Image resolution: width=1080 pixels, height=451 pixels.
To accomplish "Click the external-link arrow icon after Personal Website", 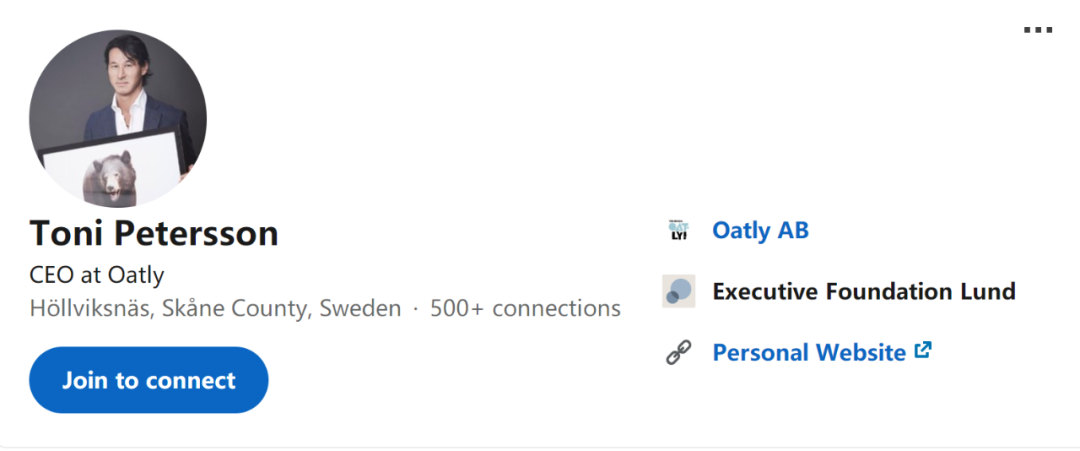I will coord(923,351).
